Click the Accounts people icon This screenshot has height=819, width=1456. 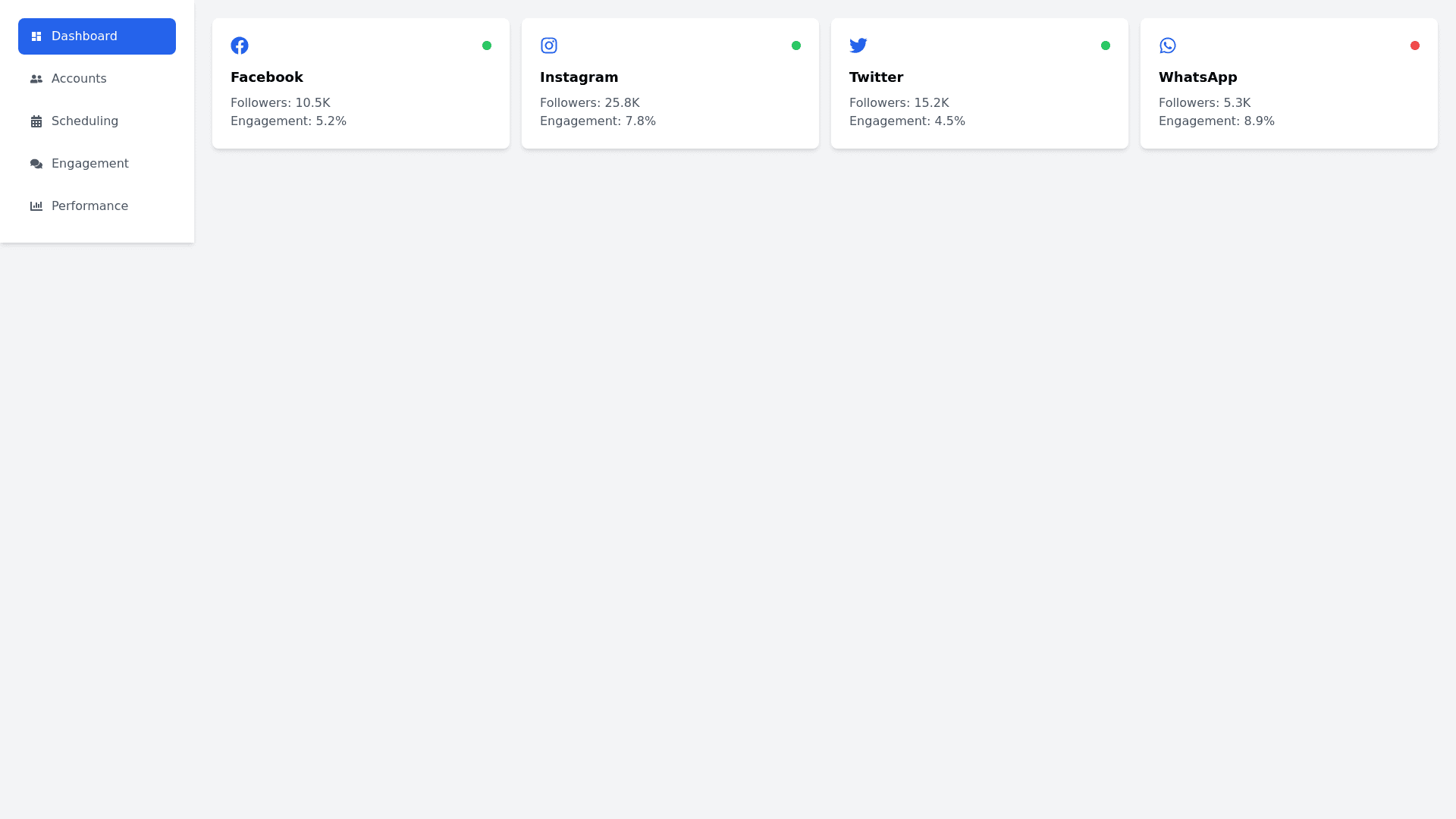[36, 79]
